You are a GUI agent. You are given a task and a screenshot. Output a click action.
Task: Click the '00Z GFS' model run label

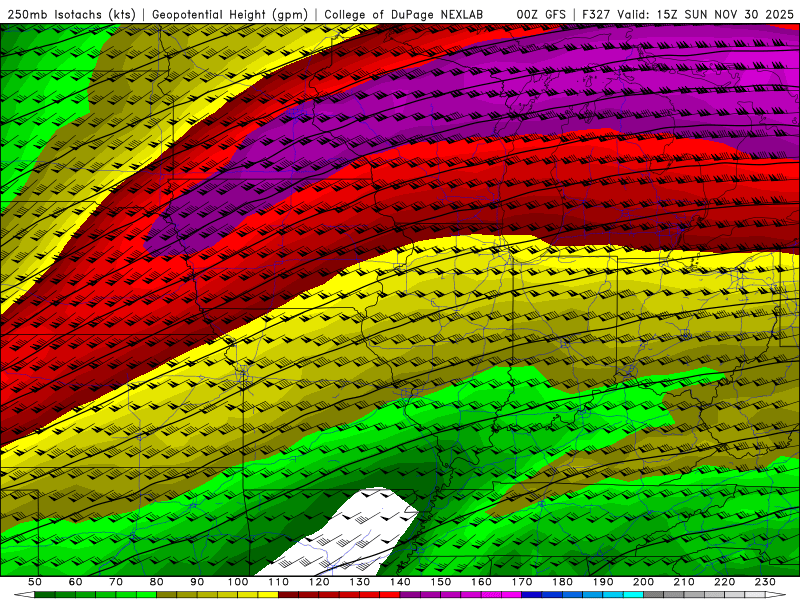click(x=541, y=15)
